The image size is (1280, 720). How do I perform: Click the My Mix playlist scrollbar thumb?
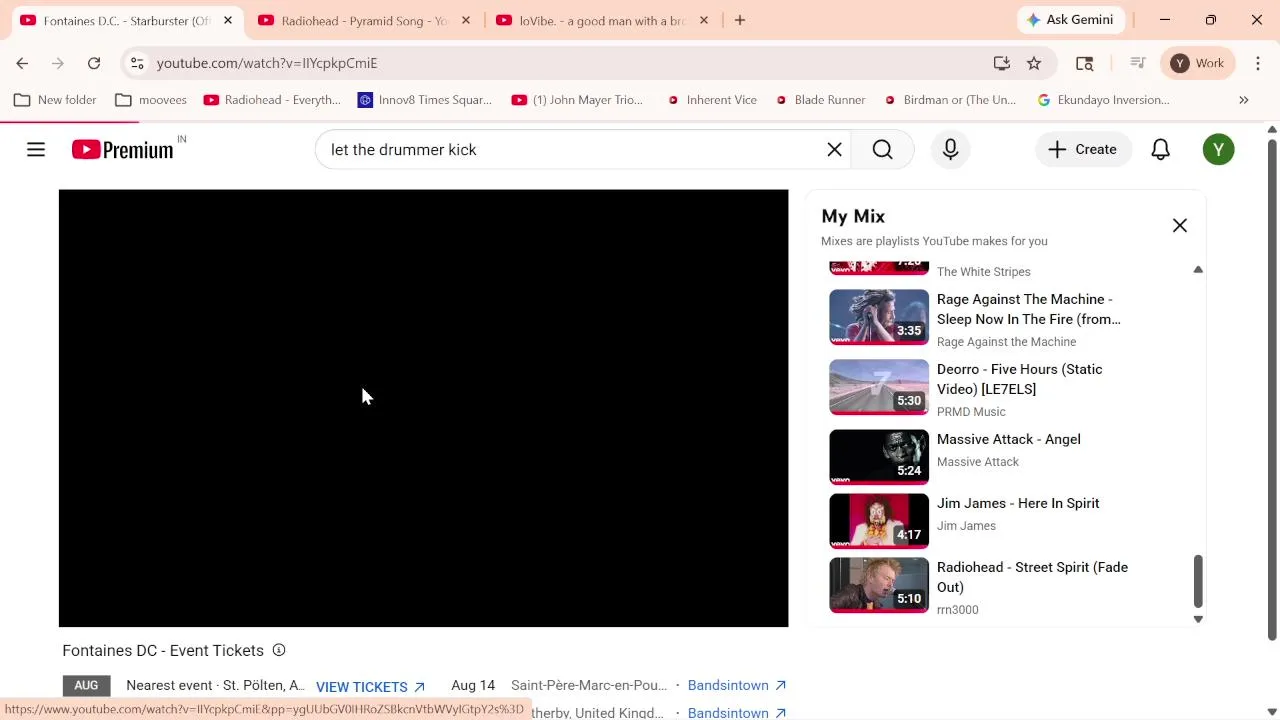coord(1198,581)
